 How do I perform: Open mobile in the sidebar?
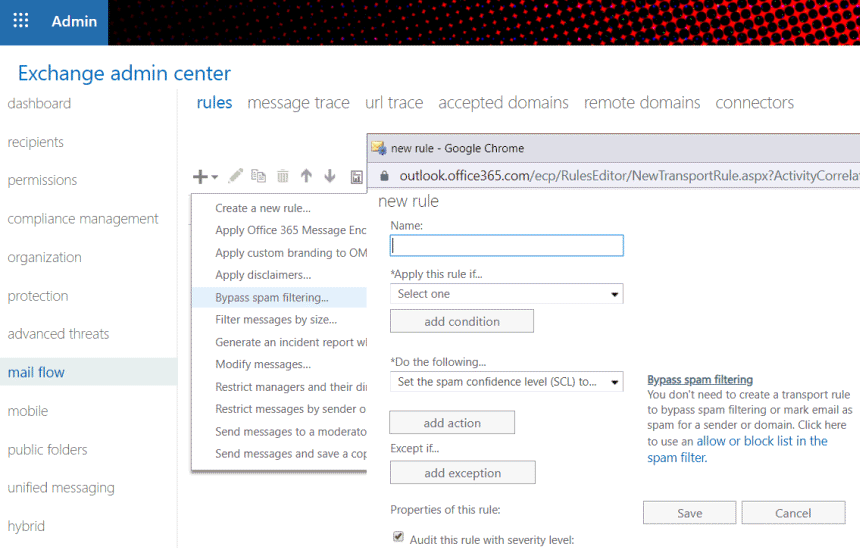[27, 411]
